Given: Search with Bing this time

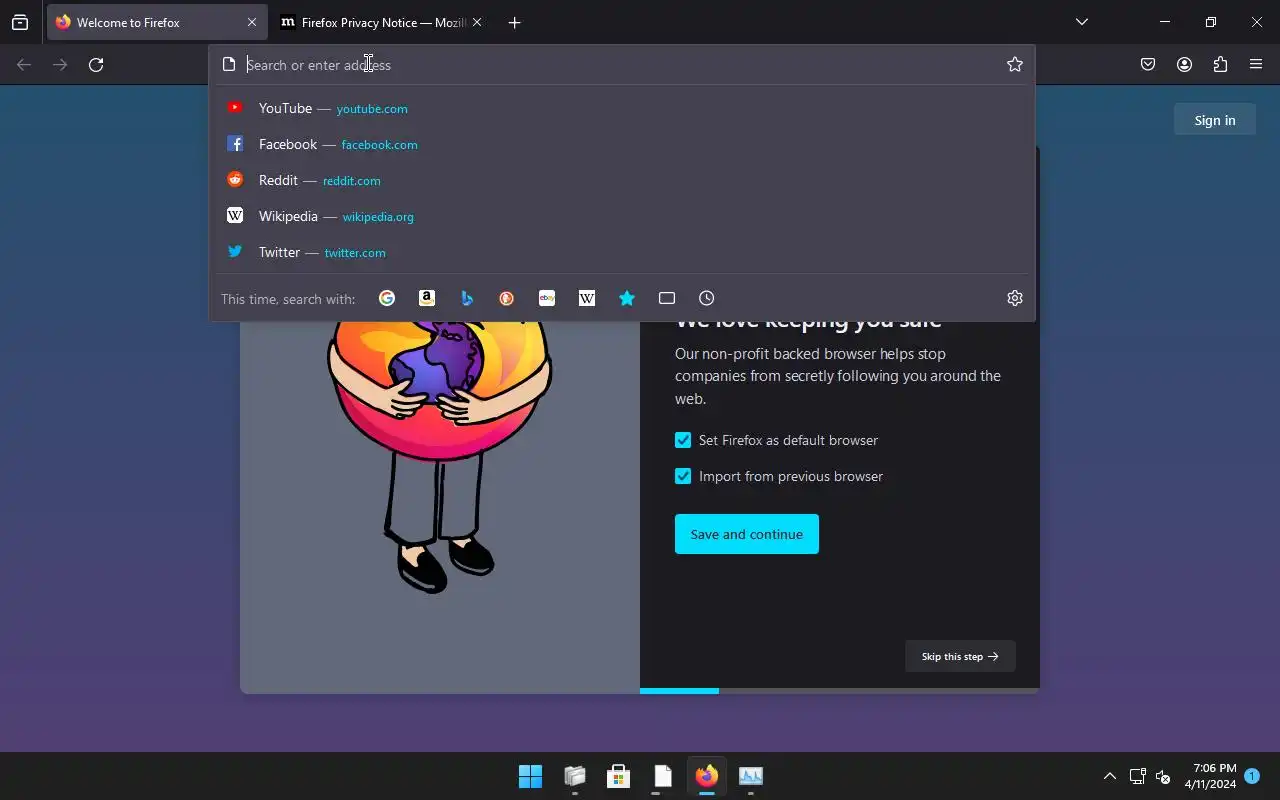Looking at the screenshot, I should (x=467, y=298).
